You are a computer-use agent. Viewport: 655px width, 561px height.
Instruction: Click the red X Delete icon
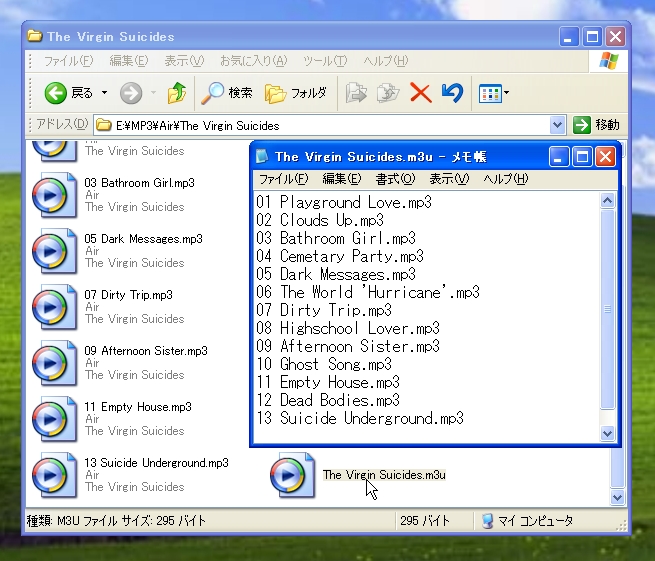point(420,93)
